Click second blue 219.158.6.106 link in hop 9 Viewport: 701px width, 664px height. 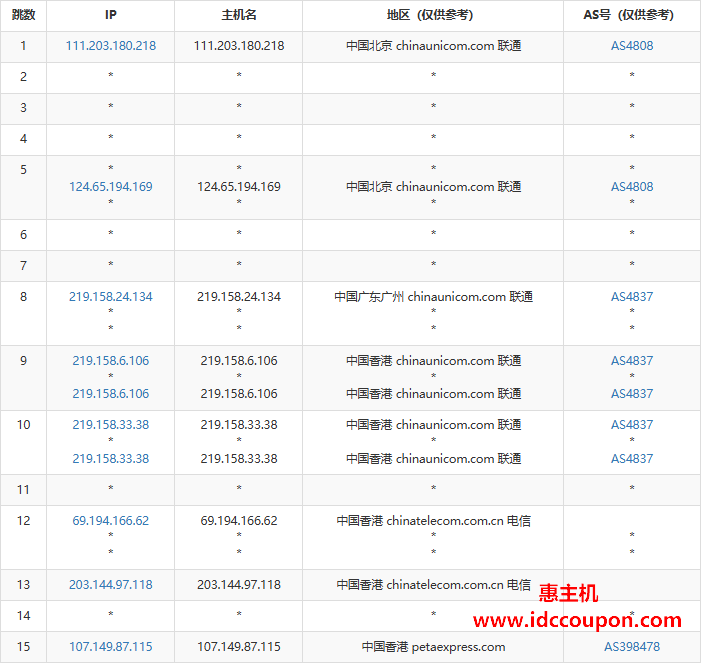(111, 393)
